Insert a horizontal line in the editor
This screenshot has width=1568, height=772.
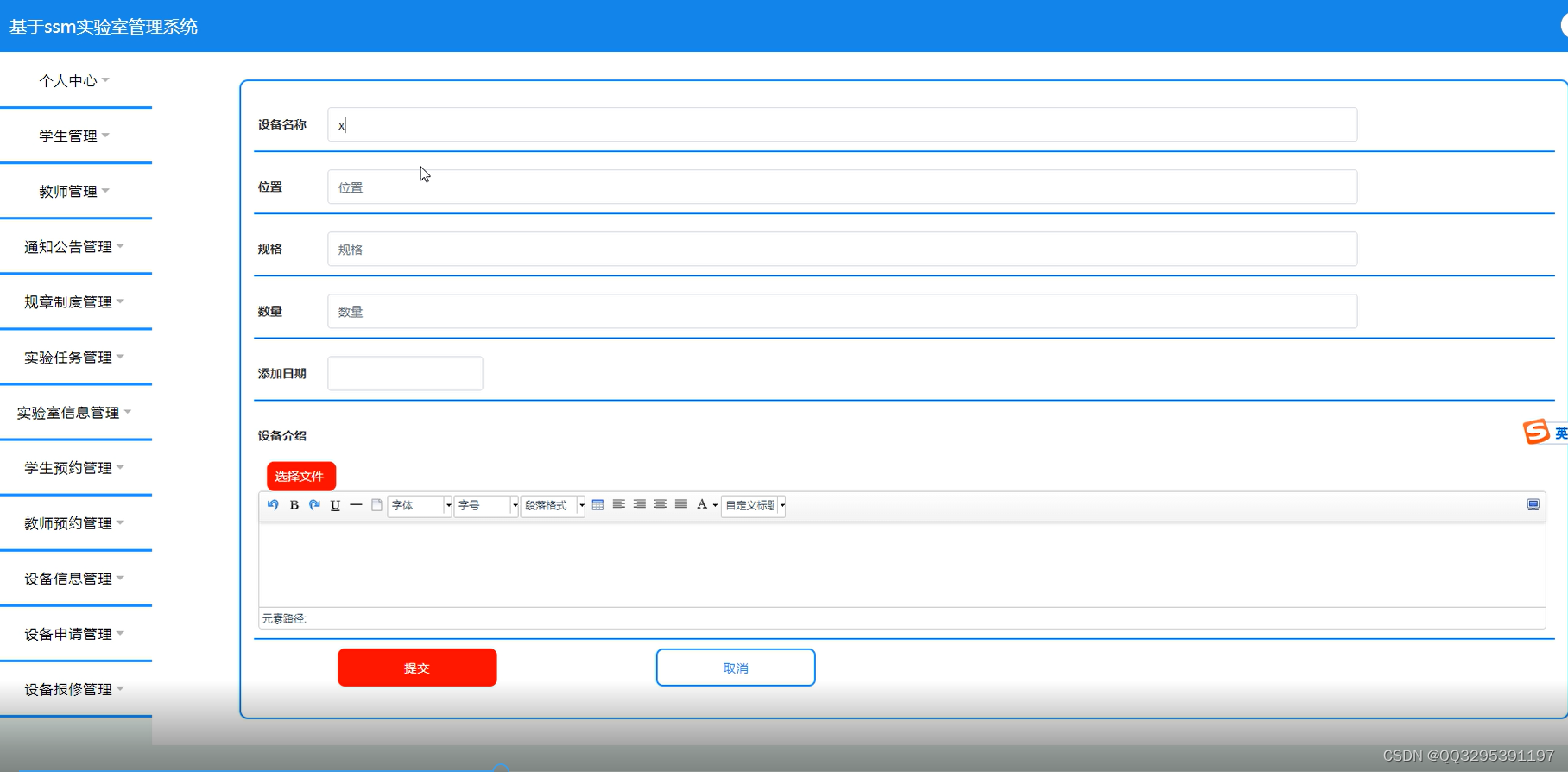click(356, 505)
